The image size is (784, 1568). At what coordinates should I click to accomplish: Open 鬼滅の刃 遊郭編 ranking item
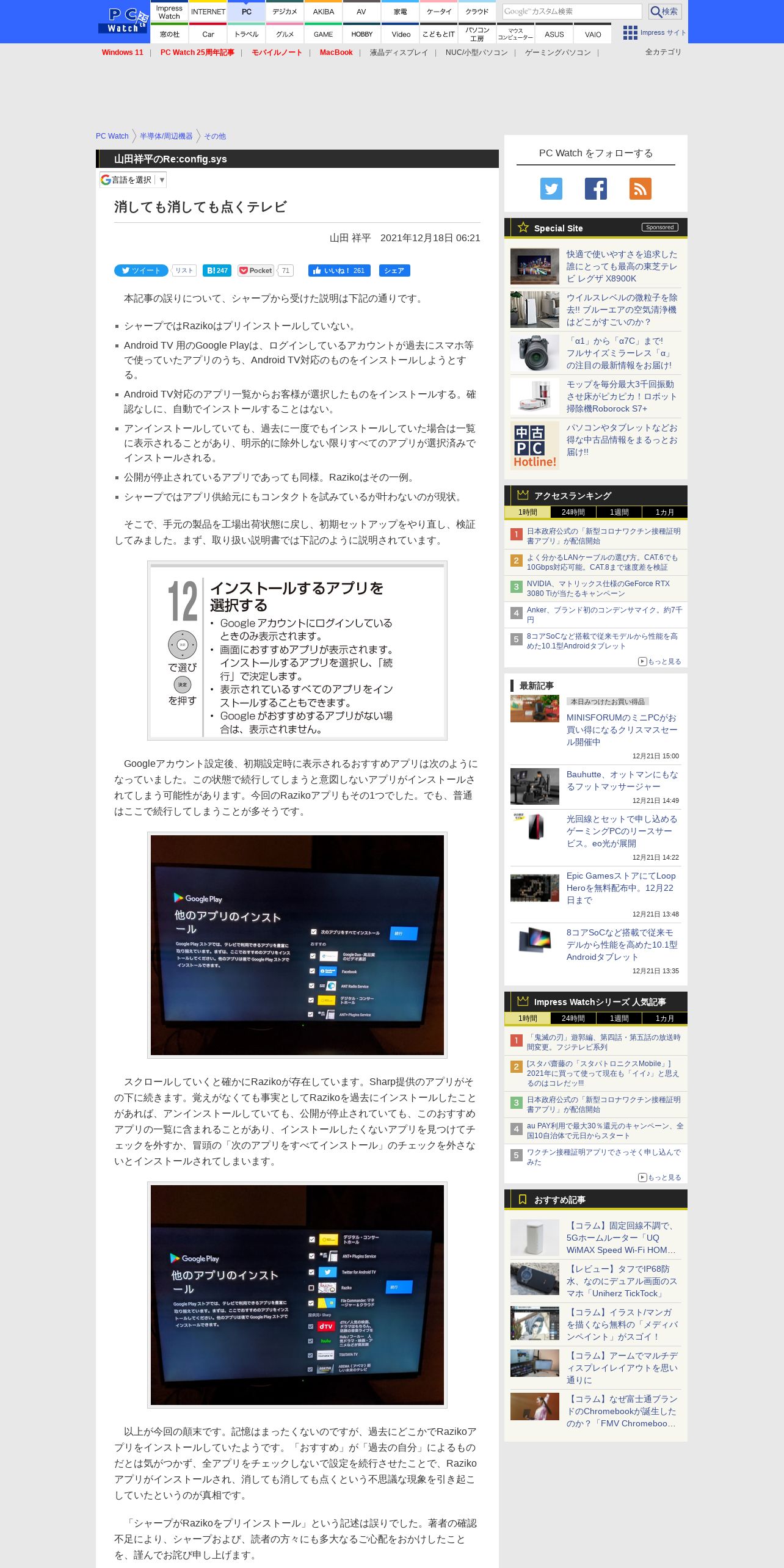tap(604, 1042)
